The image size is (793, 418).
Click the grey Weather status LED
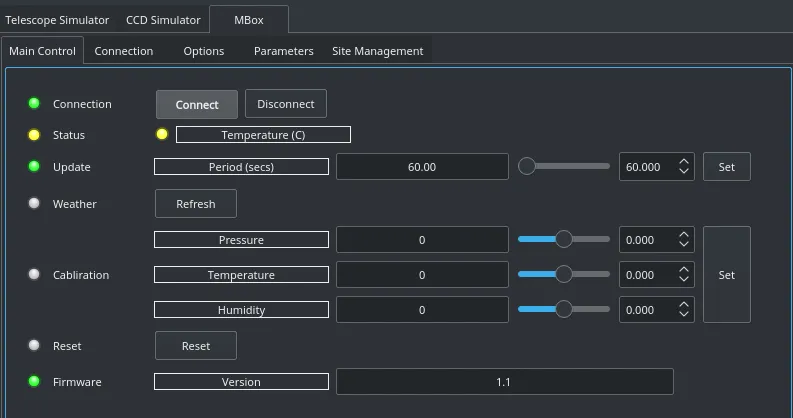[34, 203]
